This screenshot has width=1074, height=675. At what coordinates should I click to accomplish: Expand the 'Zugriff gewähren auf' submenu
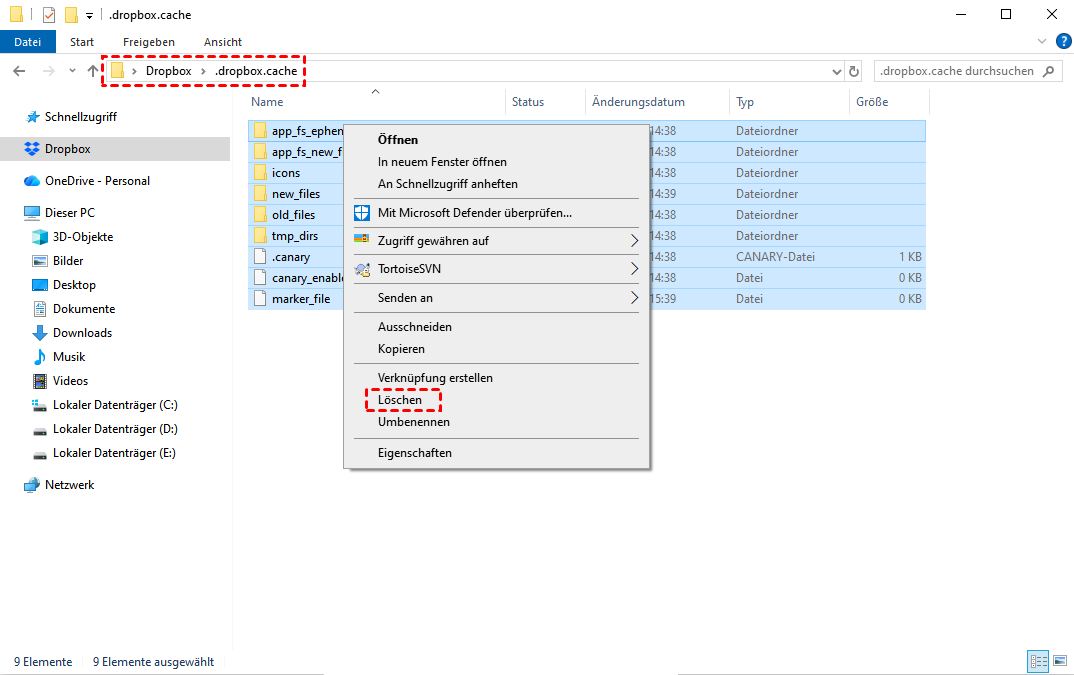(x=634, y=241)
